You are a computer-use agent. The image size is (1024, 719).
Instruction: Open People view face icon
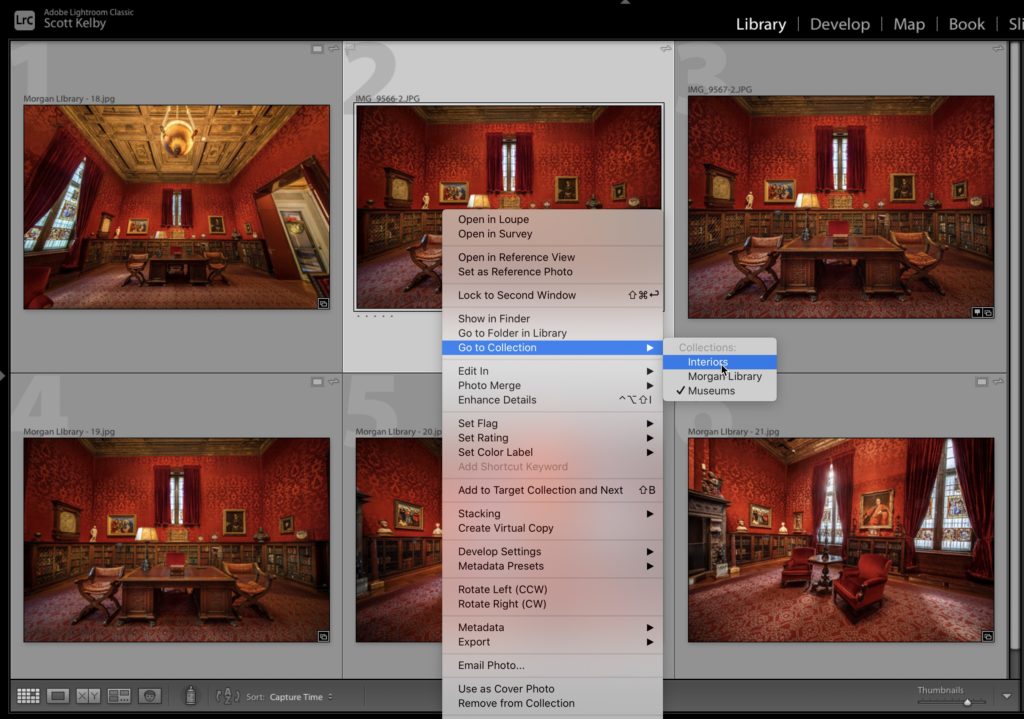point(150,696)
